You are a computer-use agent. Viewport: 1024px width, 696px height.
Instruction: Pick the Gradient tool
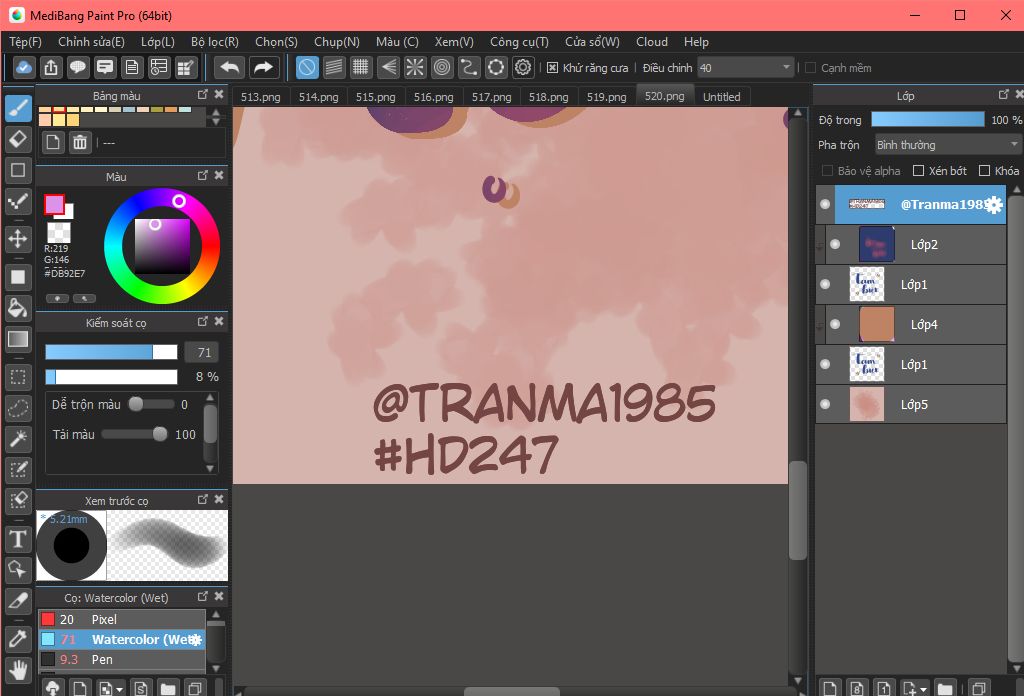pyautogui.click(x=18, y=339)
